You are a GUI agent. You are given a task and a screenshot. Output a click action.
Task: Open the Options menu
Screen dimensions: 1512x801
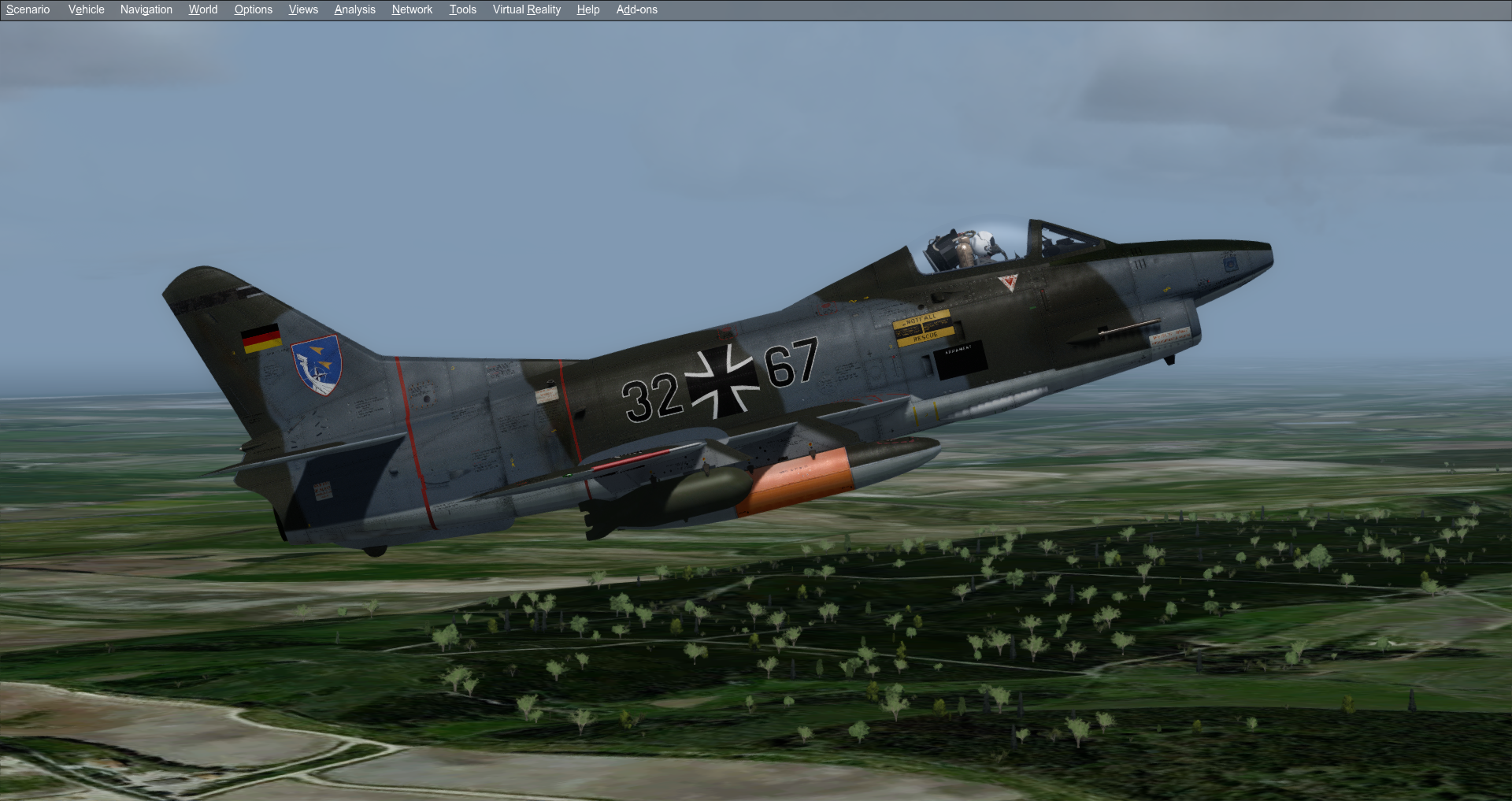tap(254, 9)
